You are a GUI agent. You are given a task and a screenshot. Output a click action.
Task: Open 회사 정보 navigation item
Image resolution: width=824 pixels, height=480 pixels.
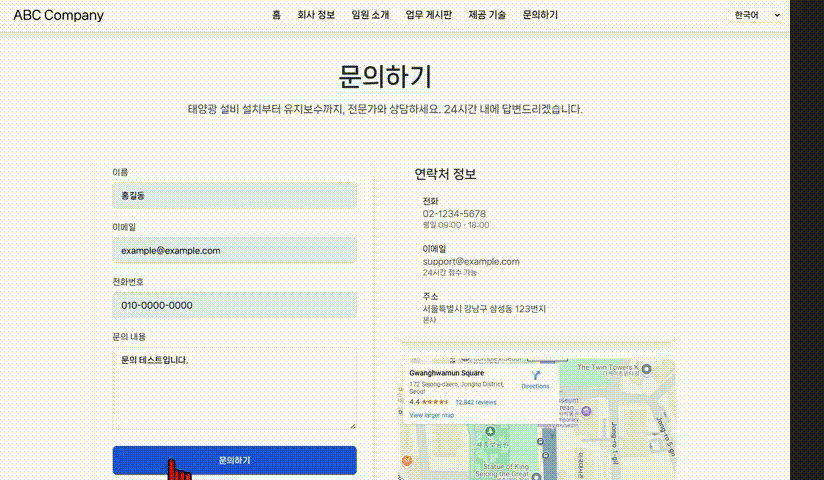[x=316, y=15]
